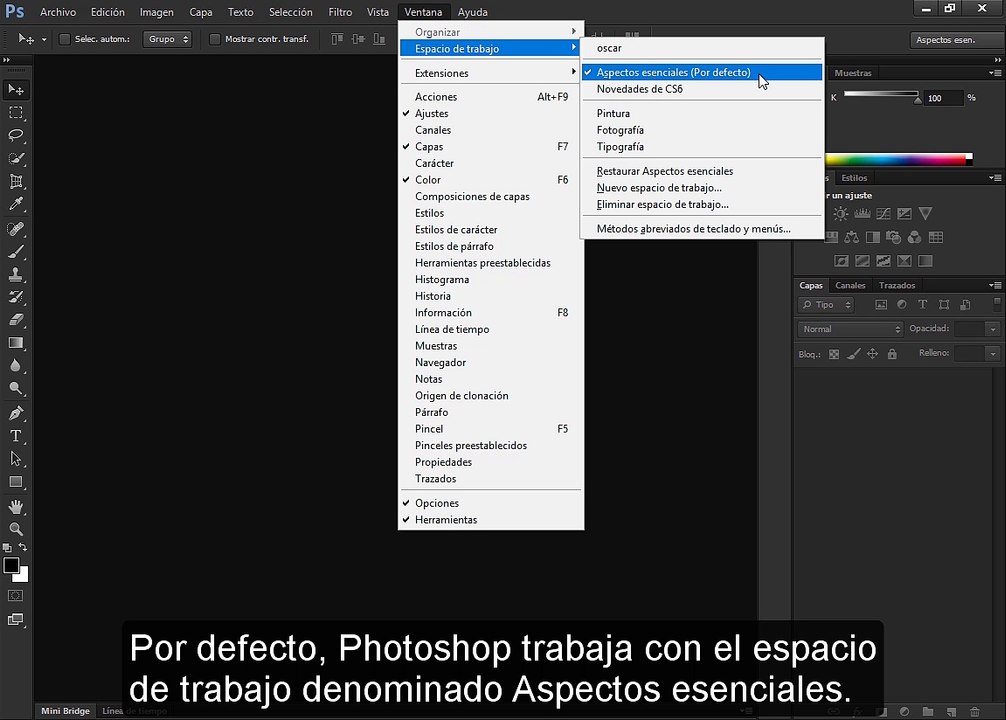1006x720 pixels.
Task: Select Aspectos esenciales (Por defecto) workspace
Action: (x=702, y=73)
